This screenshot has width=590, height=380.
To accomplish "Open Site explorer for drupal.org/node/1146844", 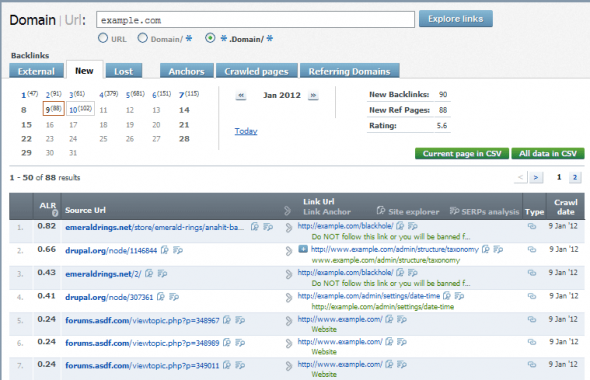I will 164,250.
